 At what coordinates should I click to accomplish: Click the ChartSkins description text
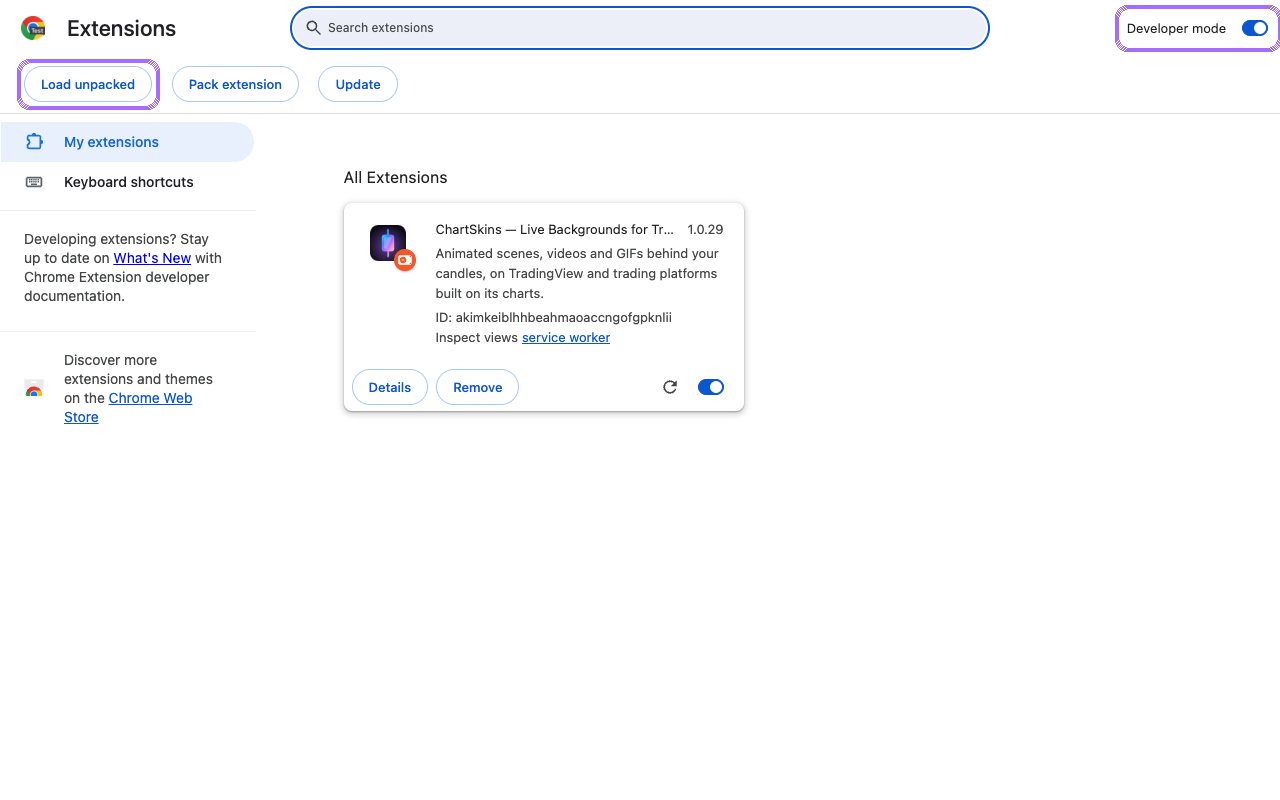(x=578, y=274)
